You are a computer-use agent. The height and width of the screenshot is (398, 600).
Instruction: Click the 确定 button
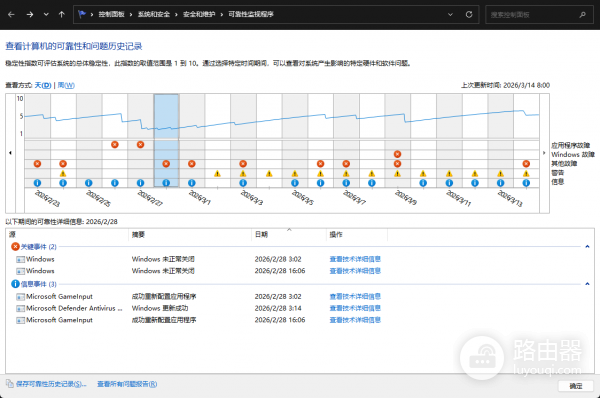576,386
